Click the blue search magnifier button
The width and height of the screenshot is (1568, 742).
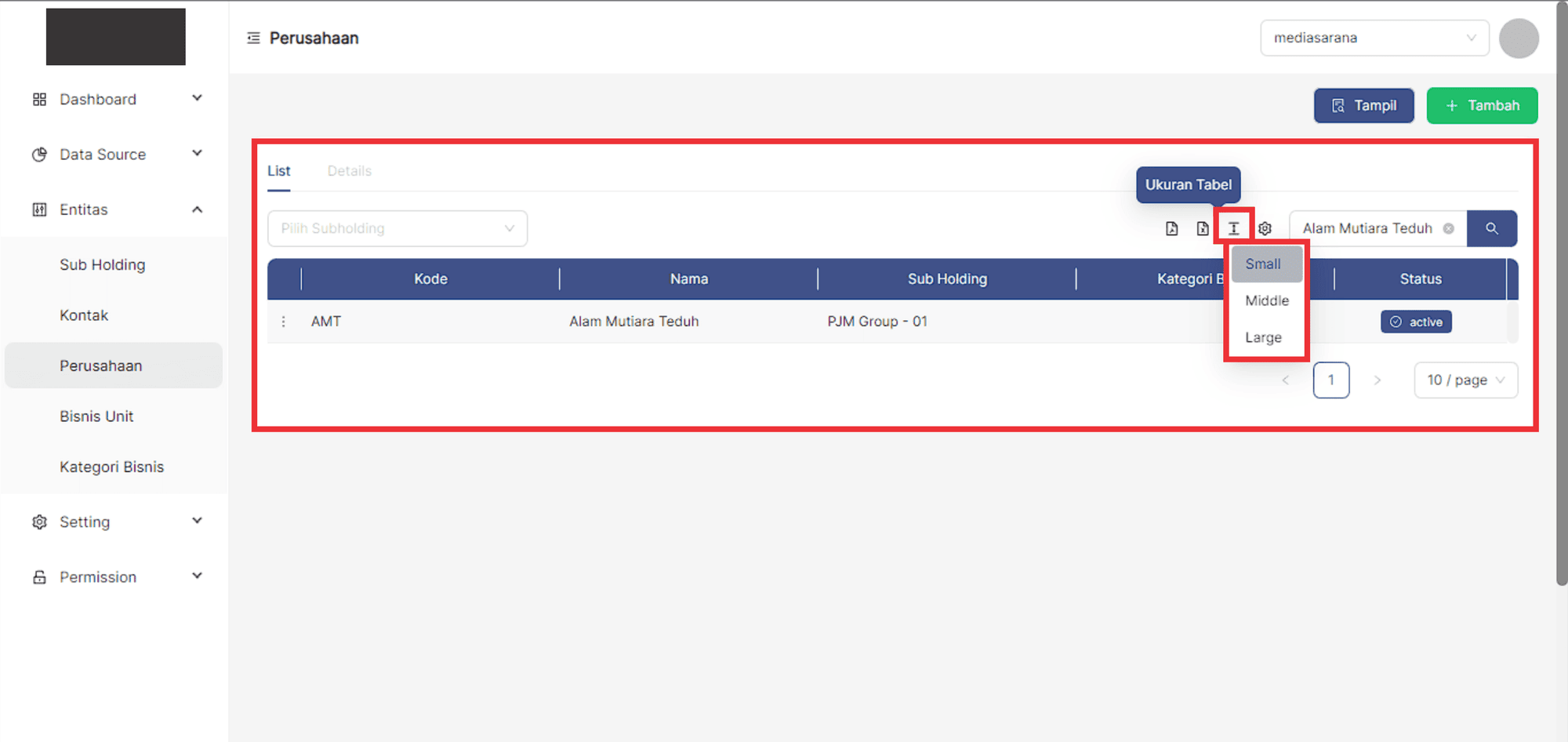pyautogui.click(x=1491, y=228)
